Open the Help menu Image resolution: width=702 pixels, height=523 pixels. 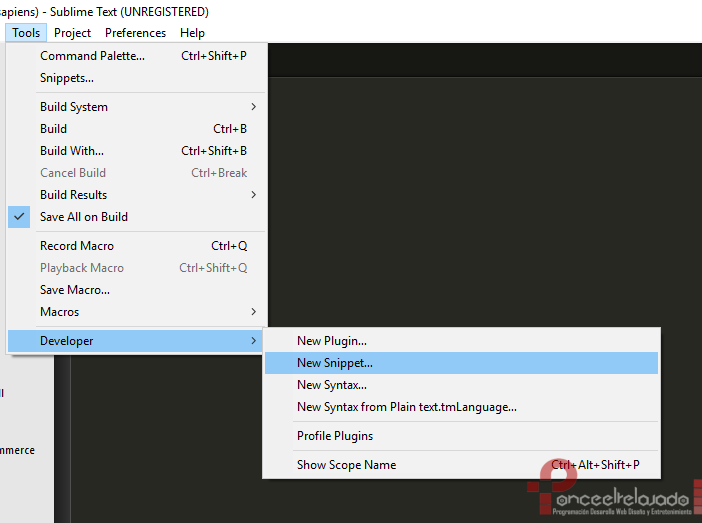coord(192,33)
